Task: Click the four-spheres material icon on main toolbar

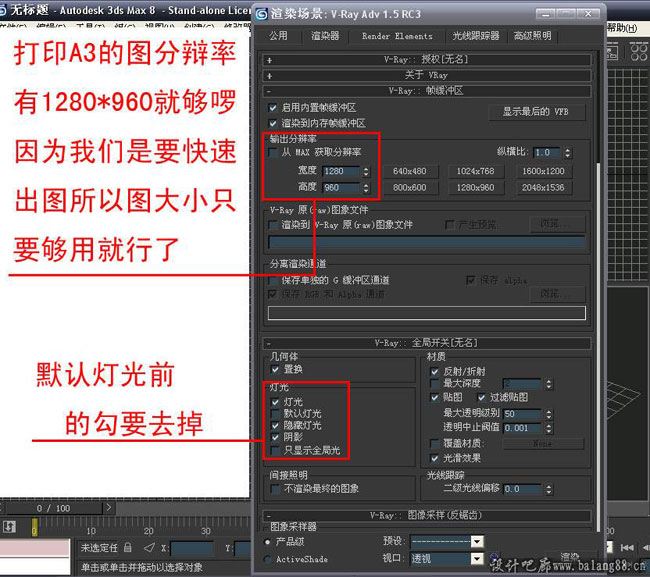Action: (x=638, y=51)
